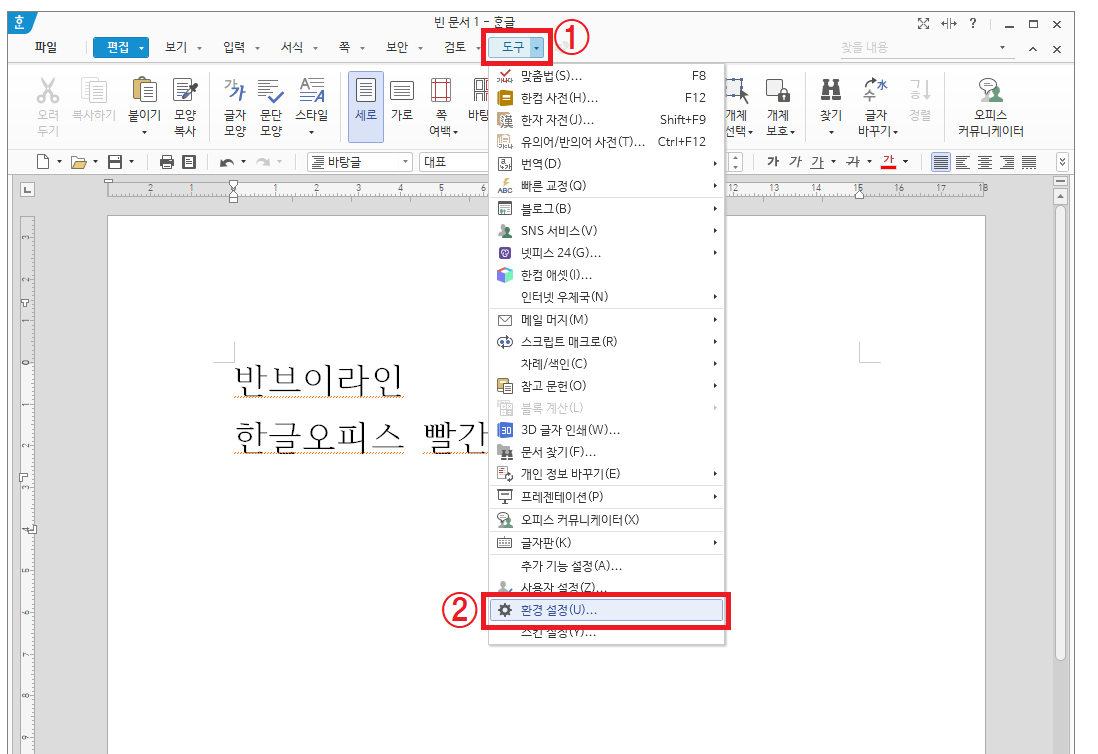Expand the Style (스타일) dropdown arrow
The height and width of the screenshot is (754, 1098).
click(312, 132)
